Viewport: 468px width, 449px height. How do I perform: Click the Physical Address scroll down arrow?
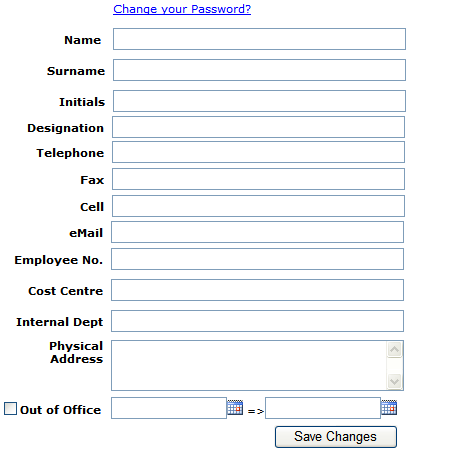pyautogui.click(x=394, y=381)
